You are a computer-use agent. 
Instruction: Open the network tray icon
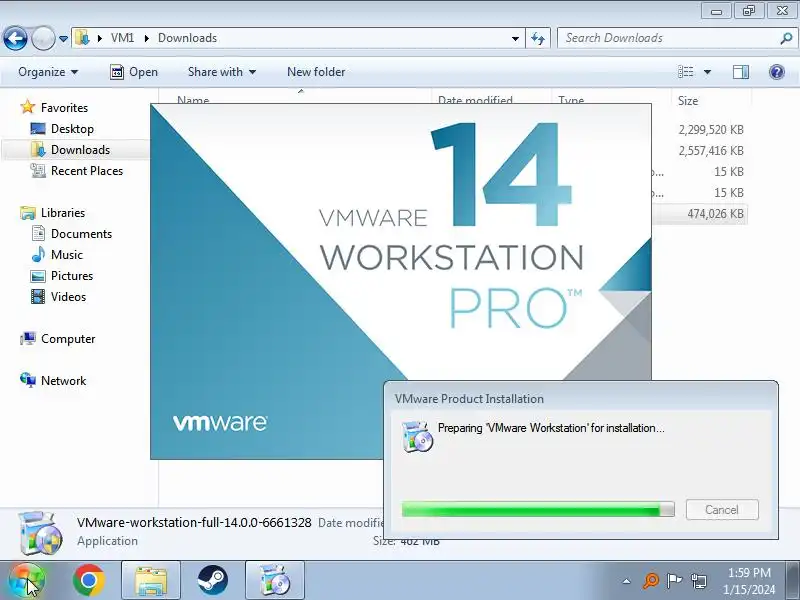(698, 581)
